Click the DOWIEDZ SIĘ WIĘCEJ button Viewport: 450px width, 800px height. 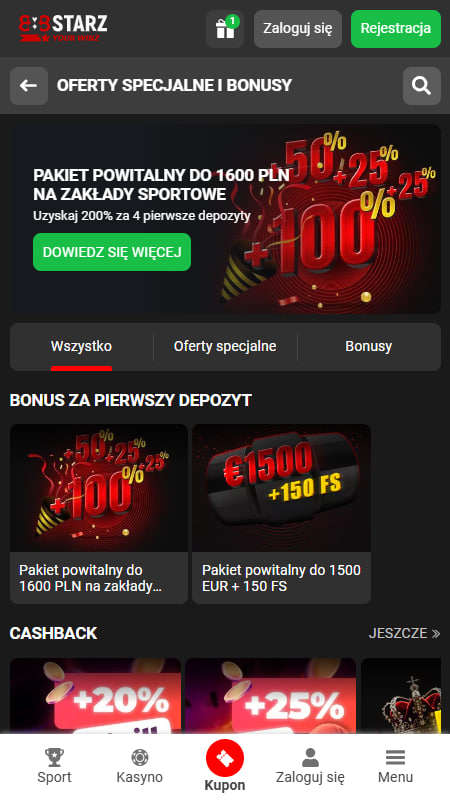click(112, 252)
